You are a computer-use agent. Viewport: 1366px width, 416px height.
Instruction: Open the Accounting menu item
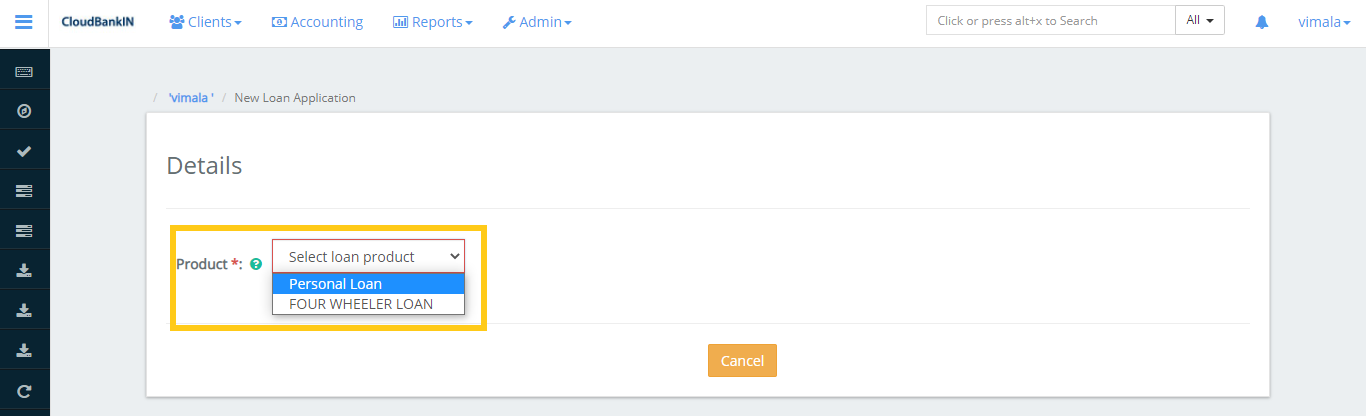click(x=317, y=22)
